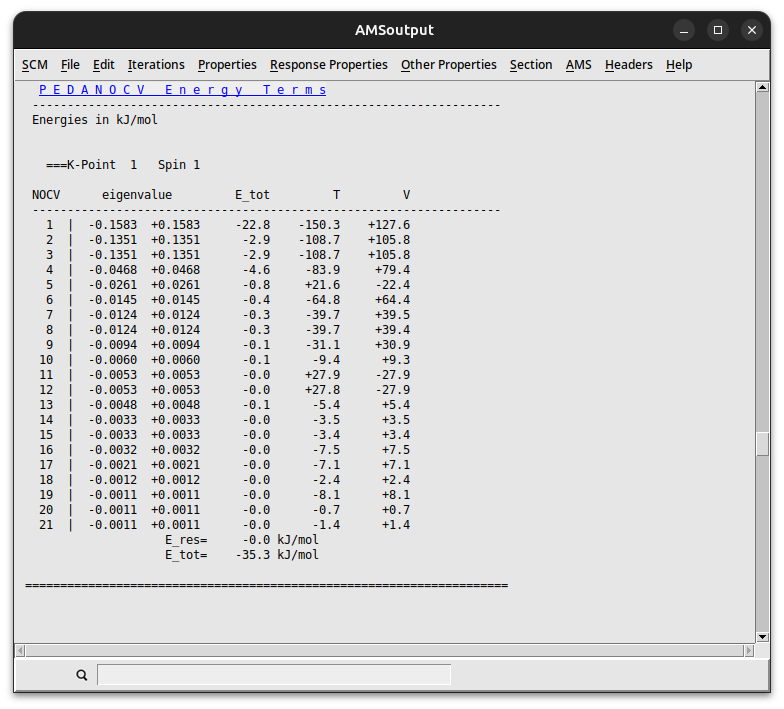
Task: Open the File menu
Action: (70, 65)
